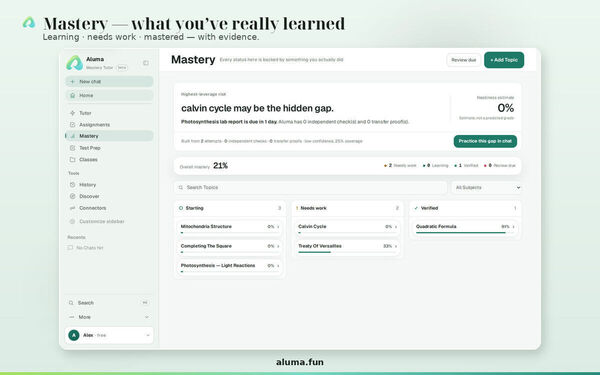The height and width of the screenshot is (375, 600).
Task: Click the Overall mastery 21% value
Action: (x=220, y=166)
